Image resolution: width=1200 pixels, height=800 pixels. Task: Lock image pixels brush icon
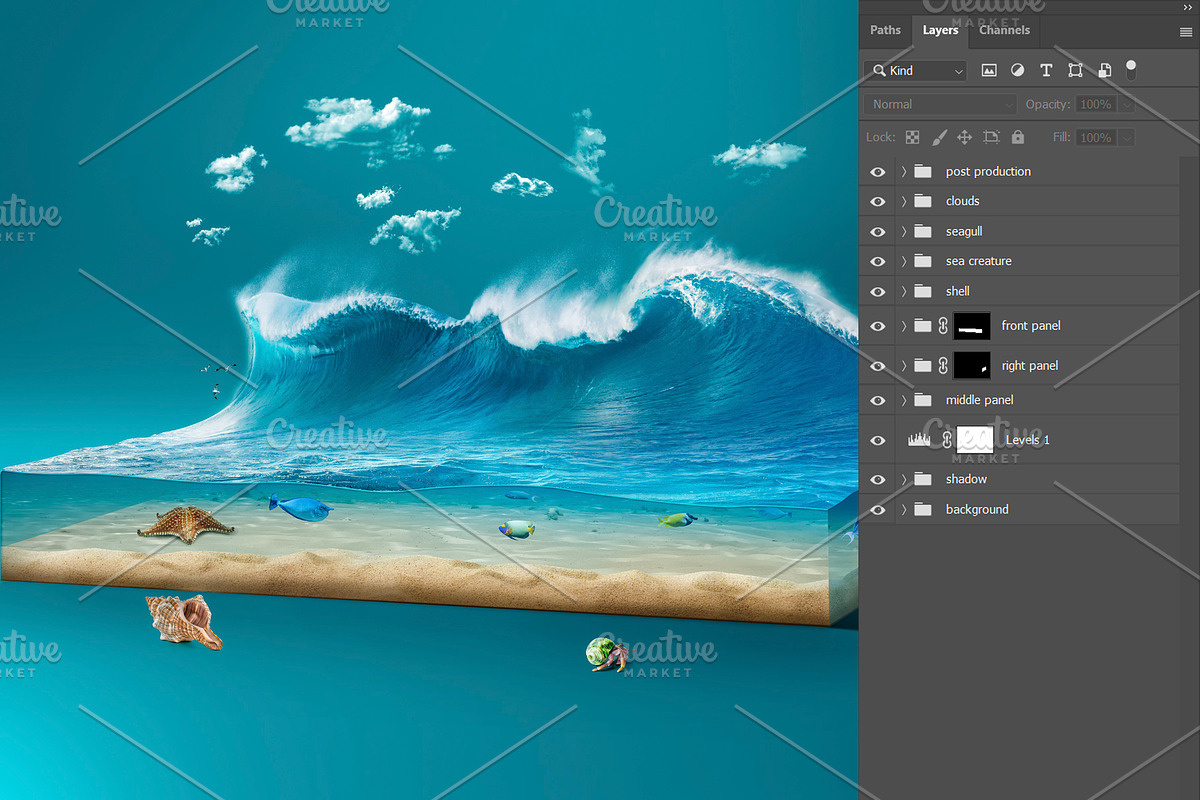(x=939, y=137)
